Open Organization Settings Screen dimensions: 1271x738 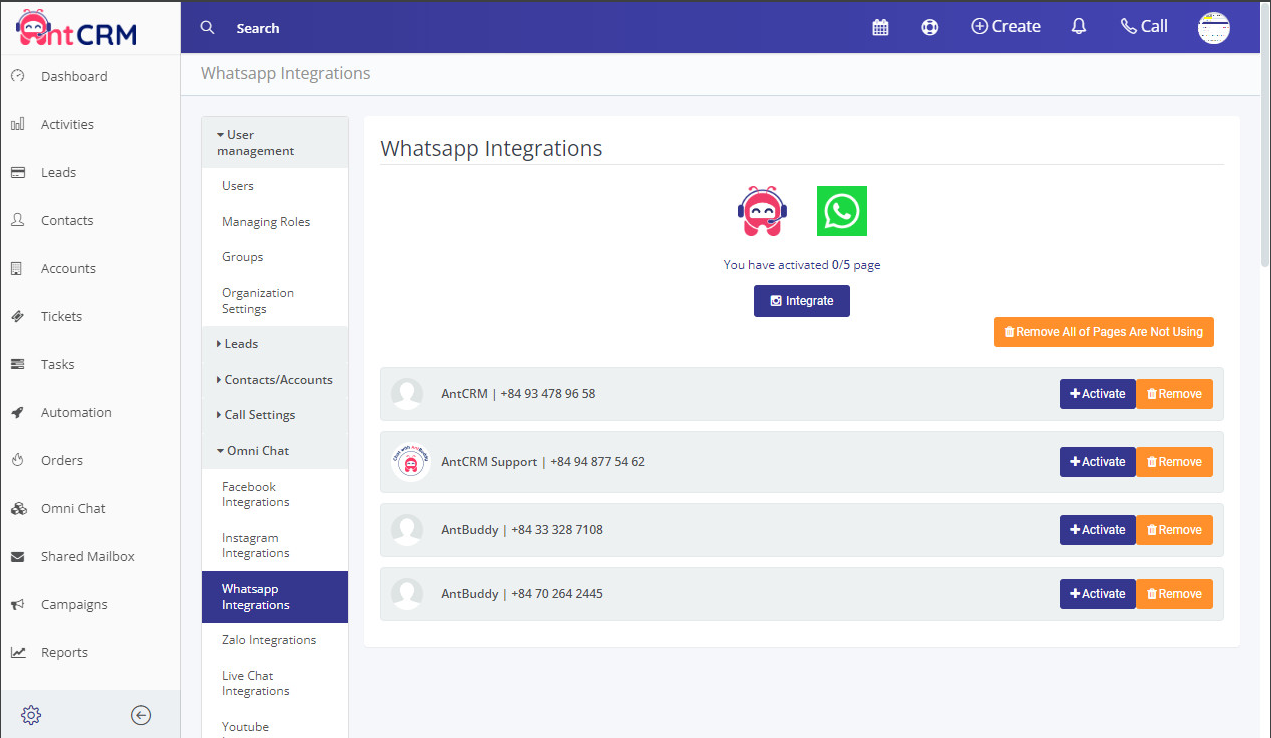pos(258,300)
